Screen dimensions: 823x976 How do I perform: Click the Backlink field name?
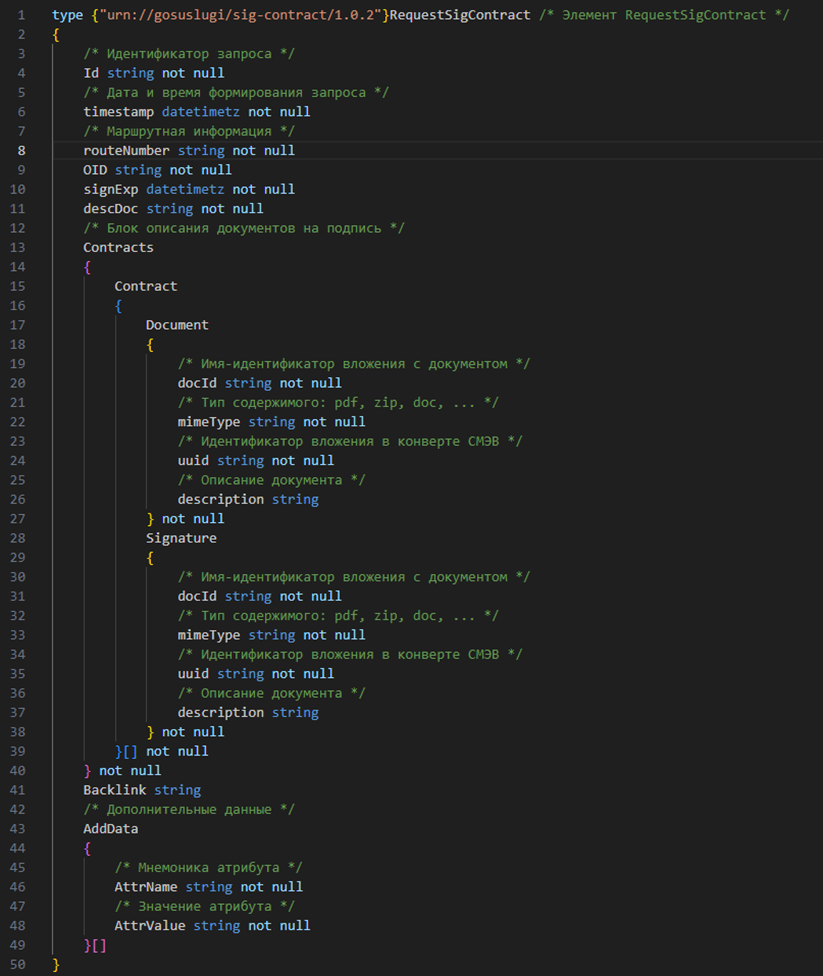[x=115, y=790]
